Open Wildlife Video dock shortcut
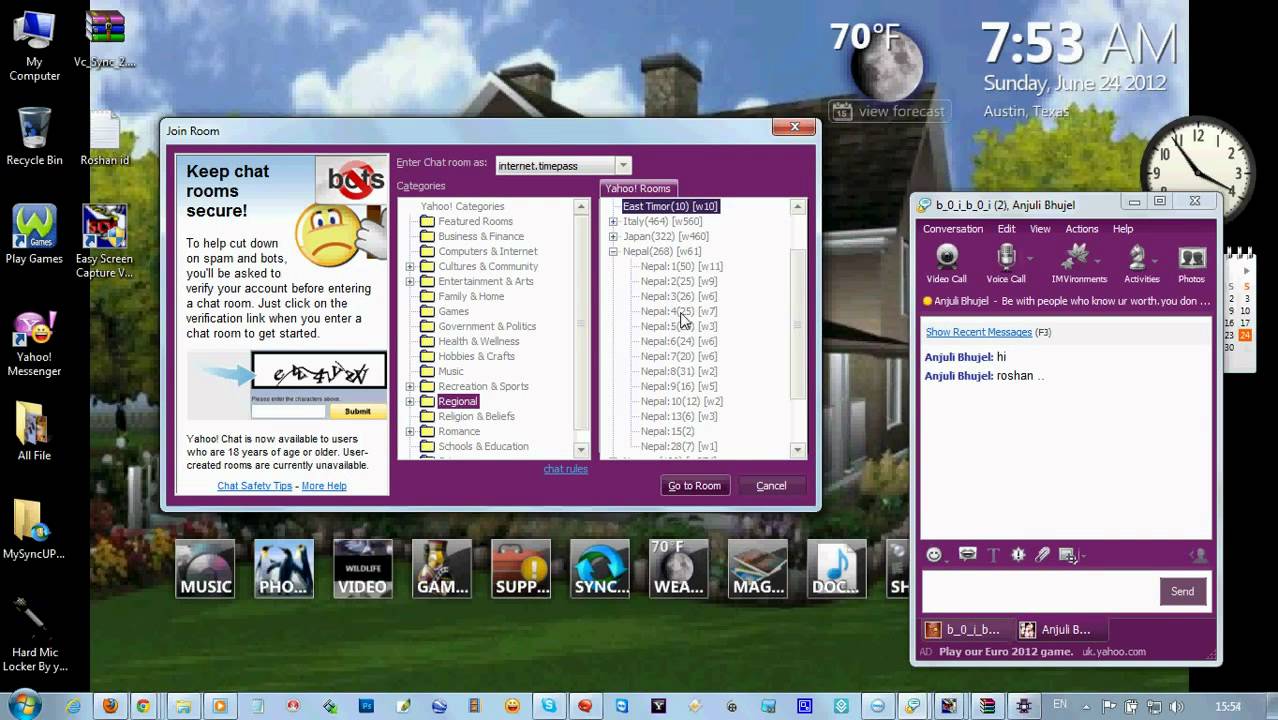This screenshot has width=1278, height=720. (363, 569)
